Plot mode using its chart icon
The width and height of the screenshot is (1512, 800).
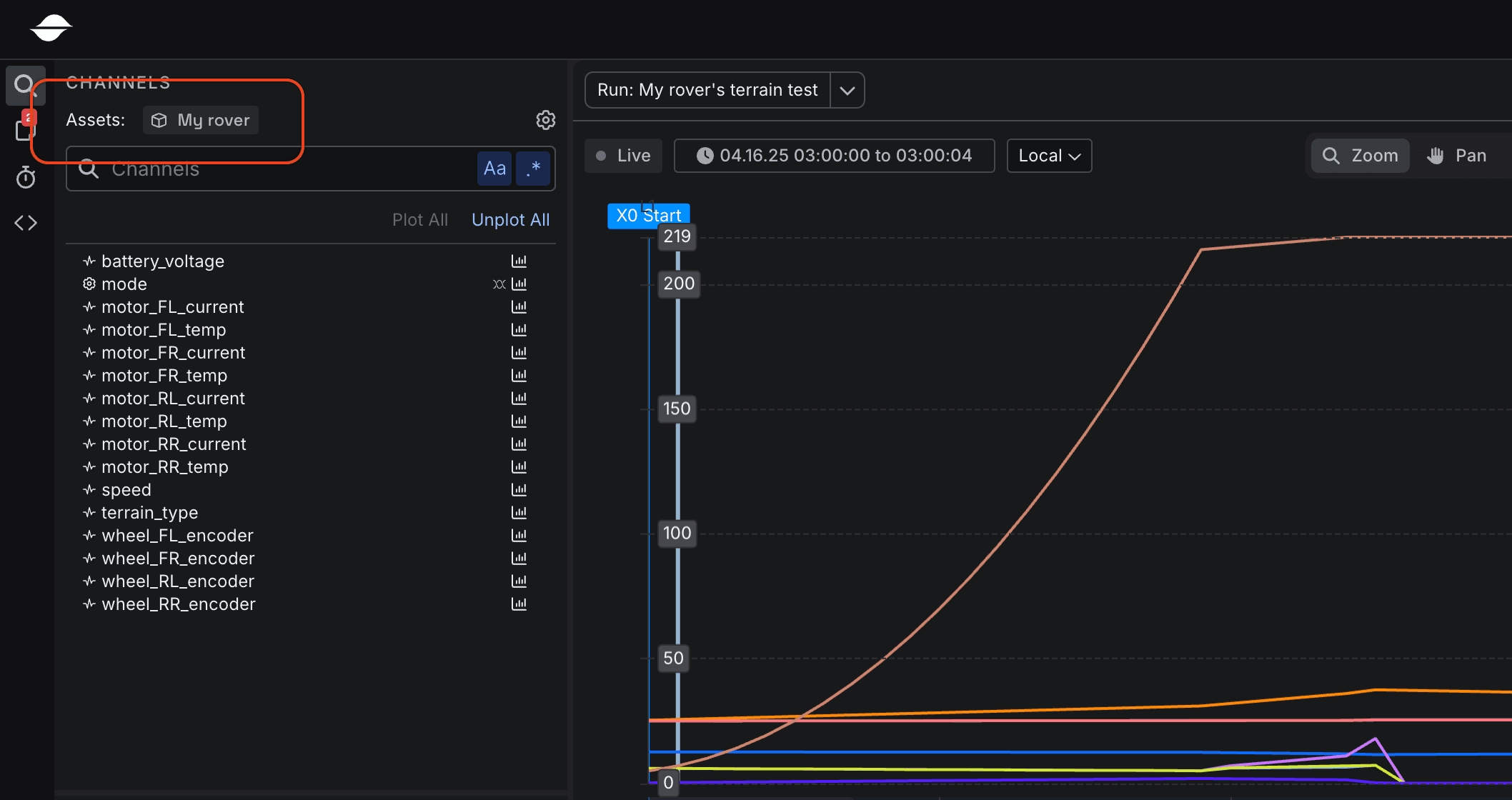tap(519, 284)
